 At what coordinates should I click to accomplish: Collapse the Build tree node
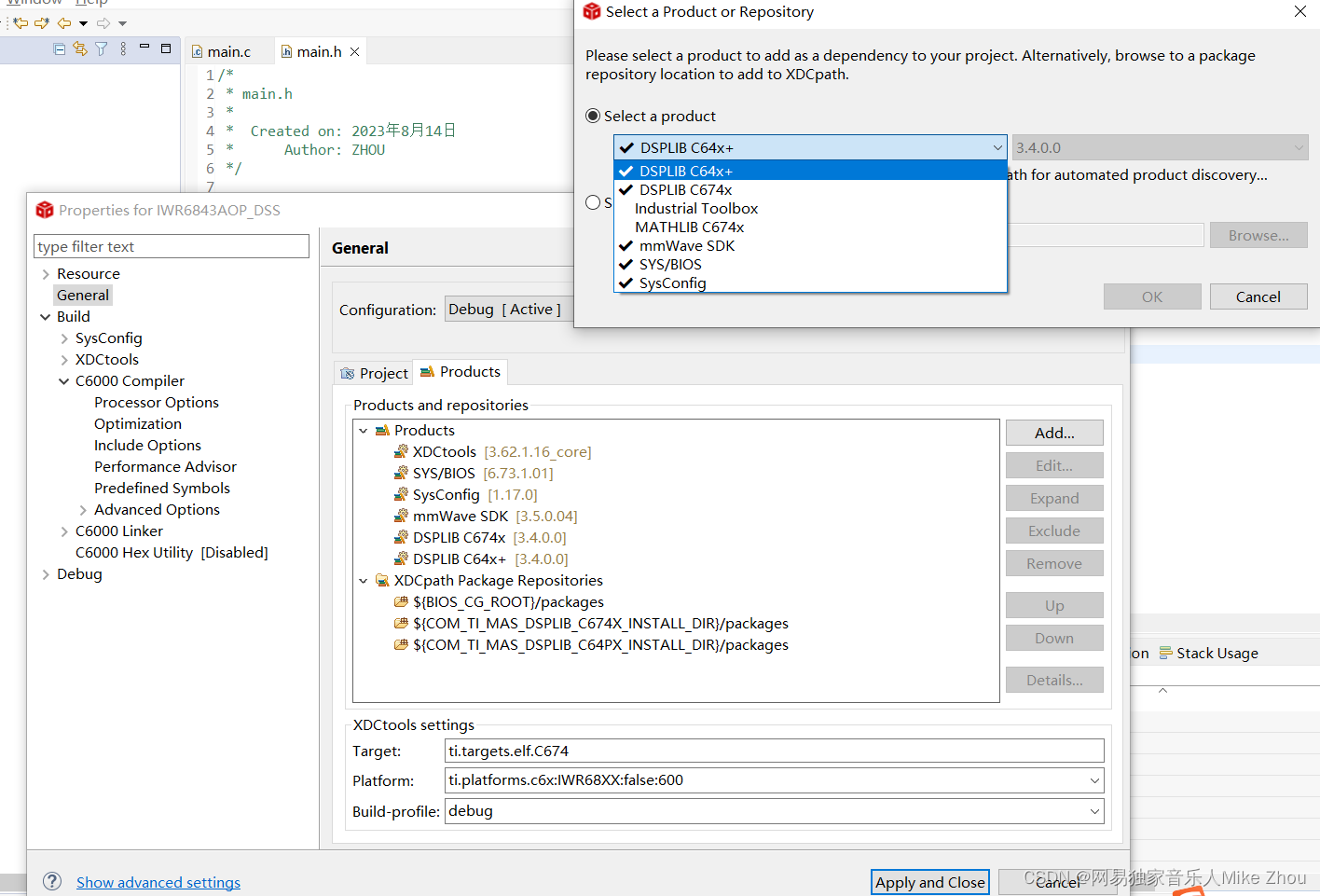(46, 317)
